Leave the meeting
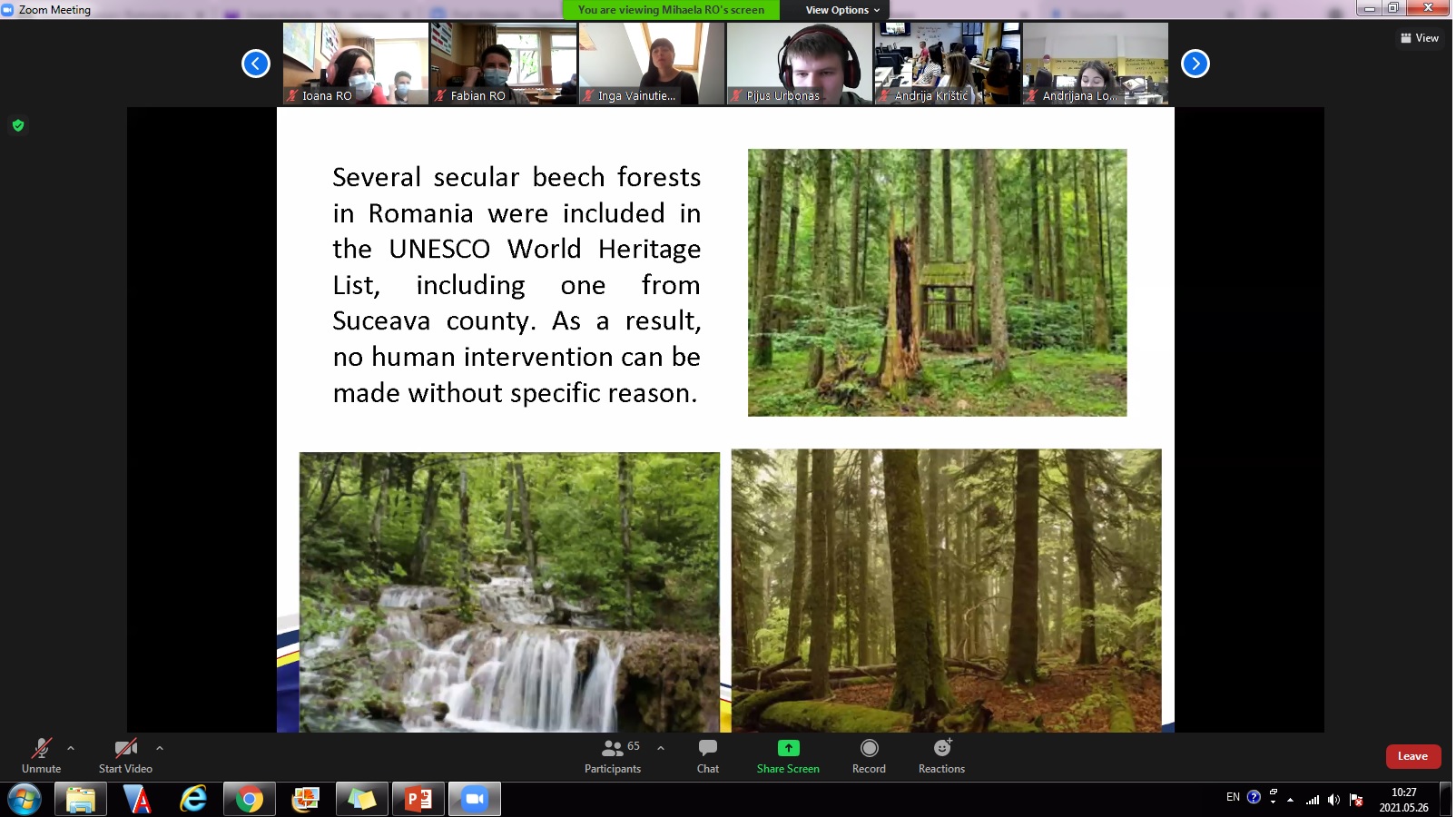 tap(1412, 756)
